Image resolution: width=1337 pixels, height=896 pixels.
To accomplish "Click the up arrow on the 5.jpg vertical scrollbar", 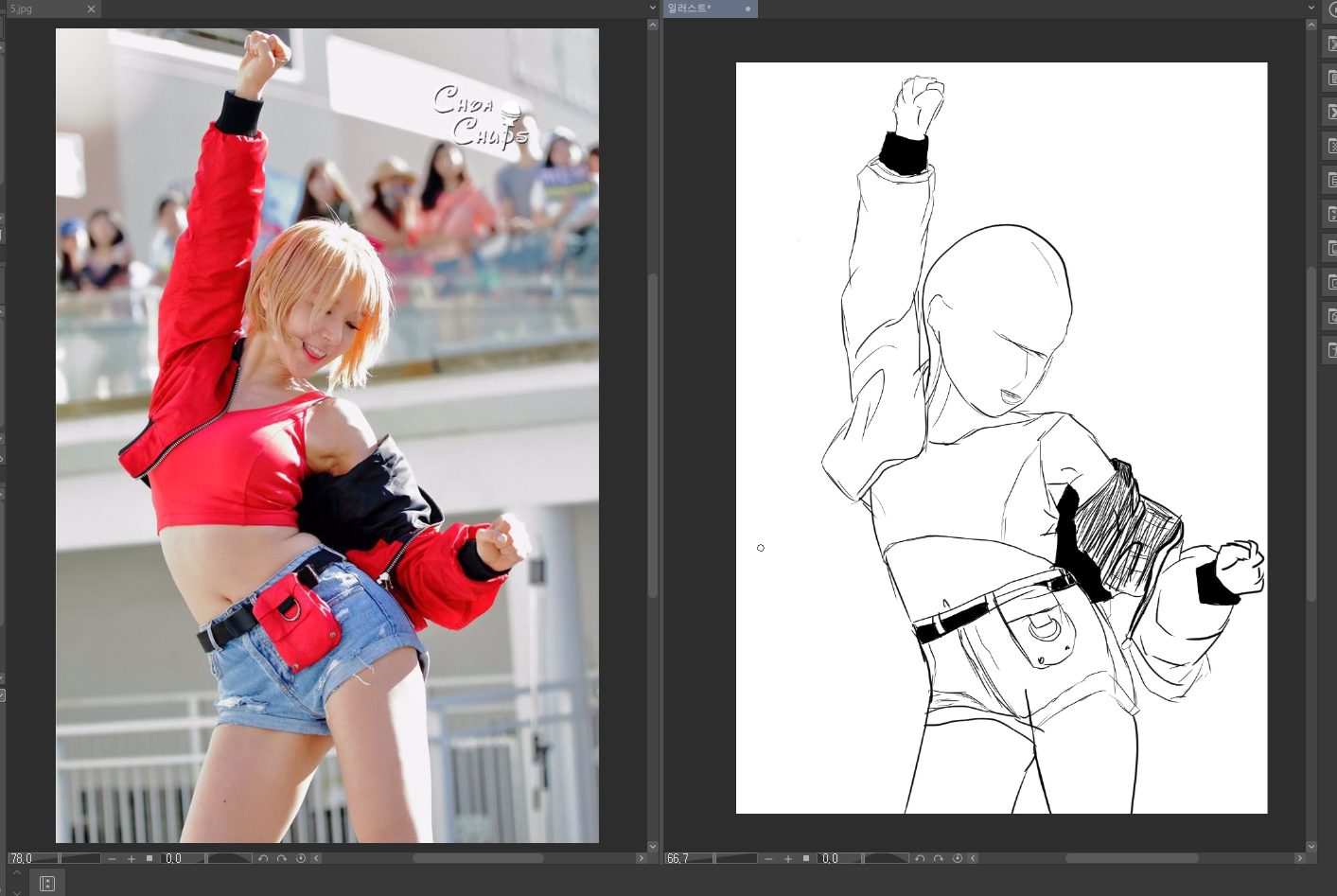I will pos(653,25).
